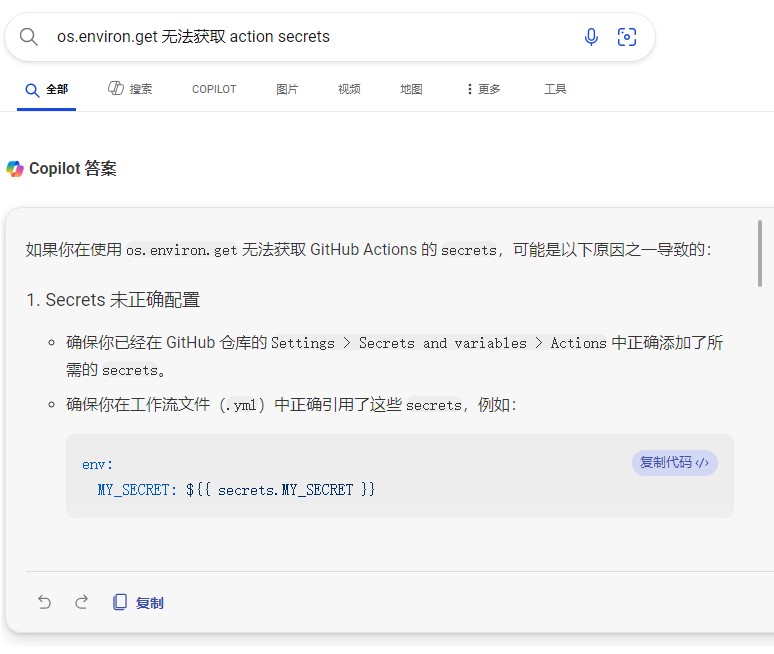The width and height of the screenshot is (774, 654).
Task: Start voice search with microphone icon
Action: coord(591,37)
